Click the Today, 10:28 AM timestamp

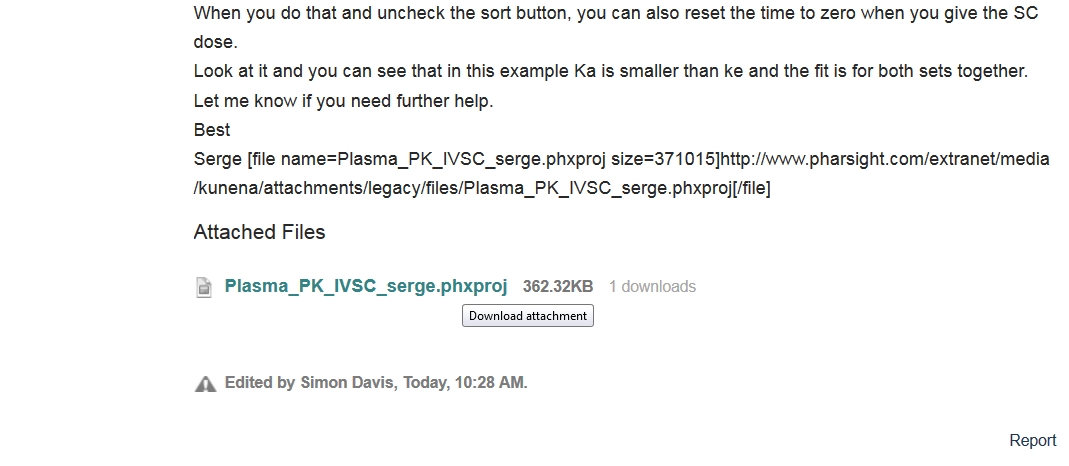point(465,383)
